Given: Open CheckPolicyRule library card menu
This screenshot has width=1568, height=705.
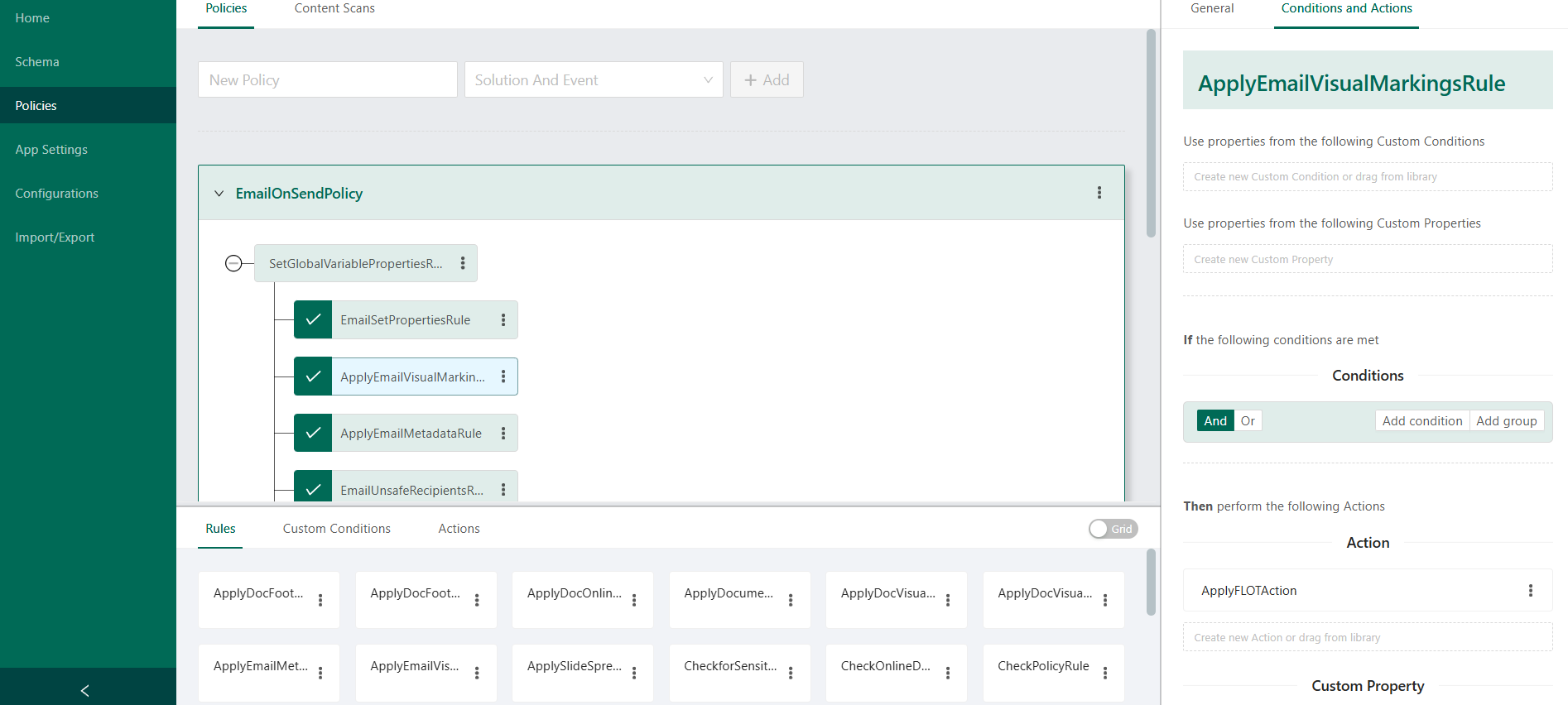Looking at the screenshot, I should point(1104,673).
